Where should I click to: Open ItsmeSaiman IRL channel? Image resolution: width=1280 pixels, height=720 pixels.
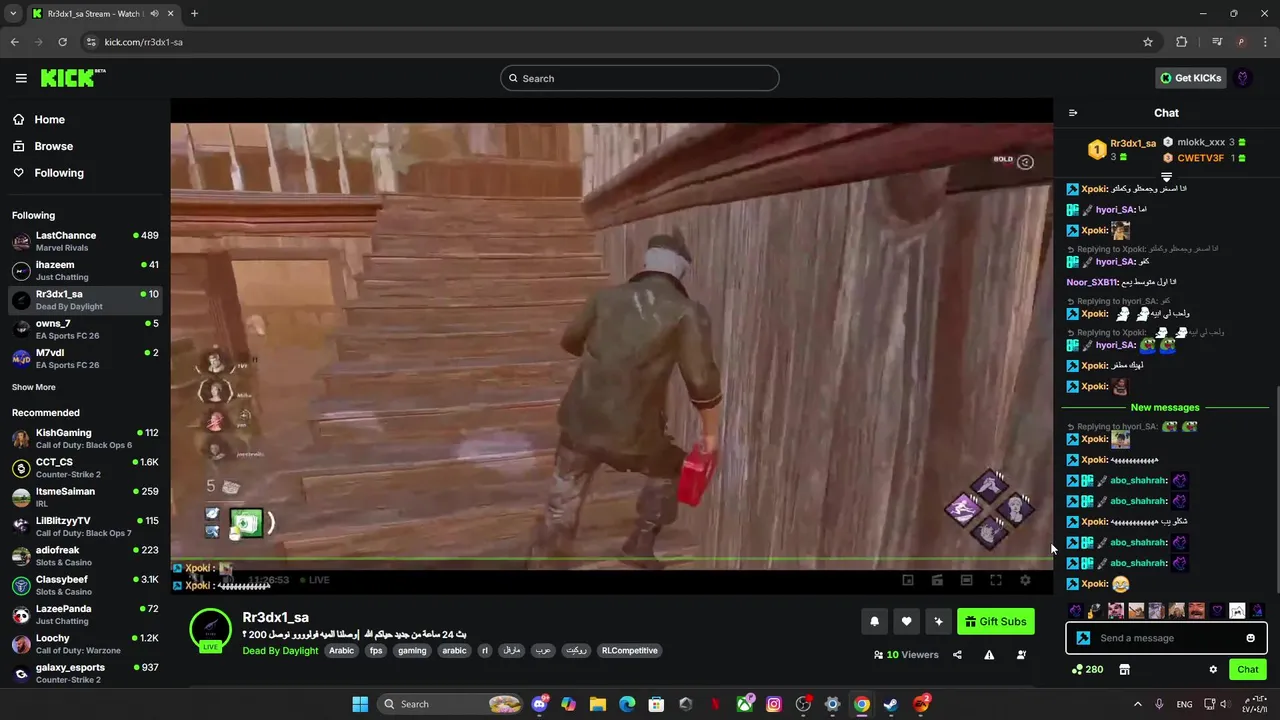pyautogui.click(x=85, y=497)
